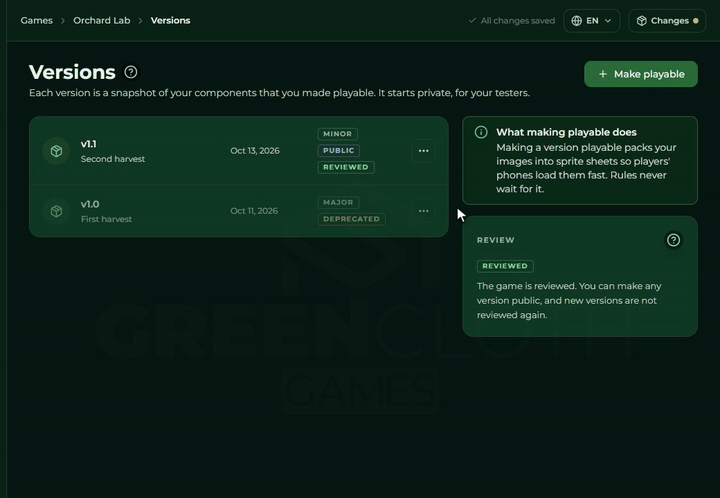Select the v1.0 First harvest row

click(239, 211)
